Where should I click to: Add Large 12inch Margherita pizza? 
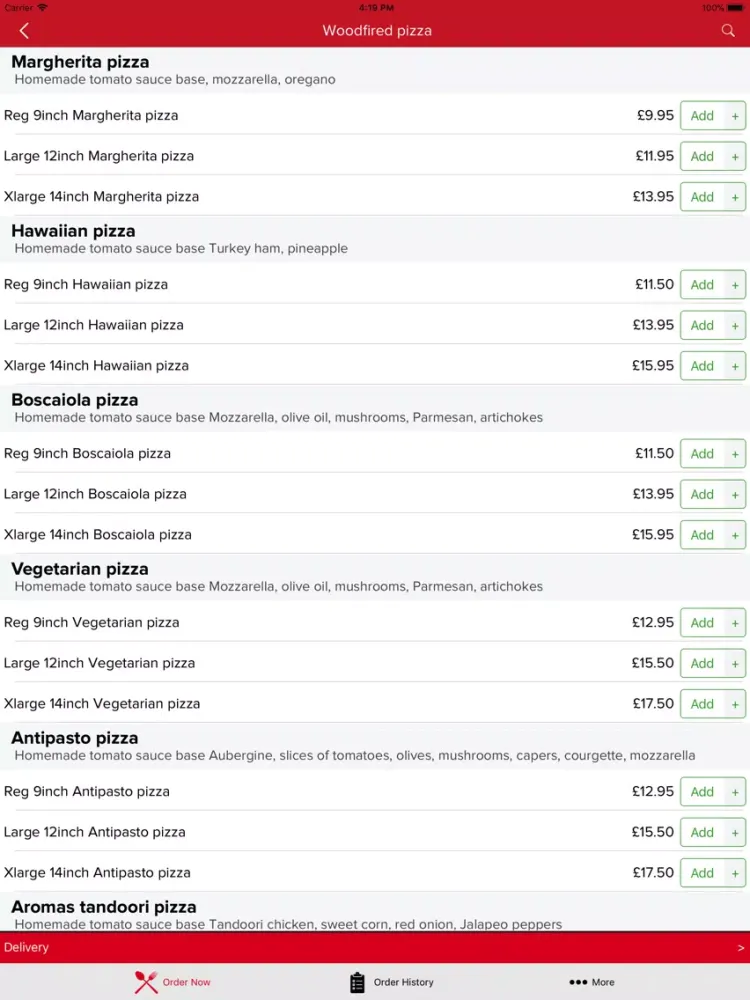[x=702, y=156]
